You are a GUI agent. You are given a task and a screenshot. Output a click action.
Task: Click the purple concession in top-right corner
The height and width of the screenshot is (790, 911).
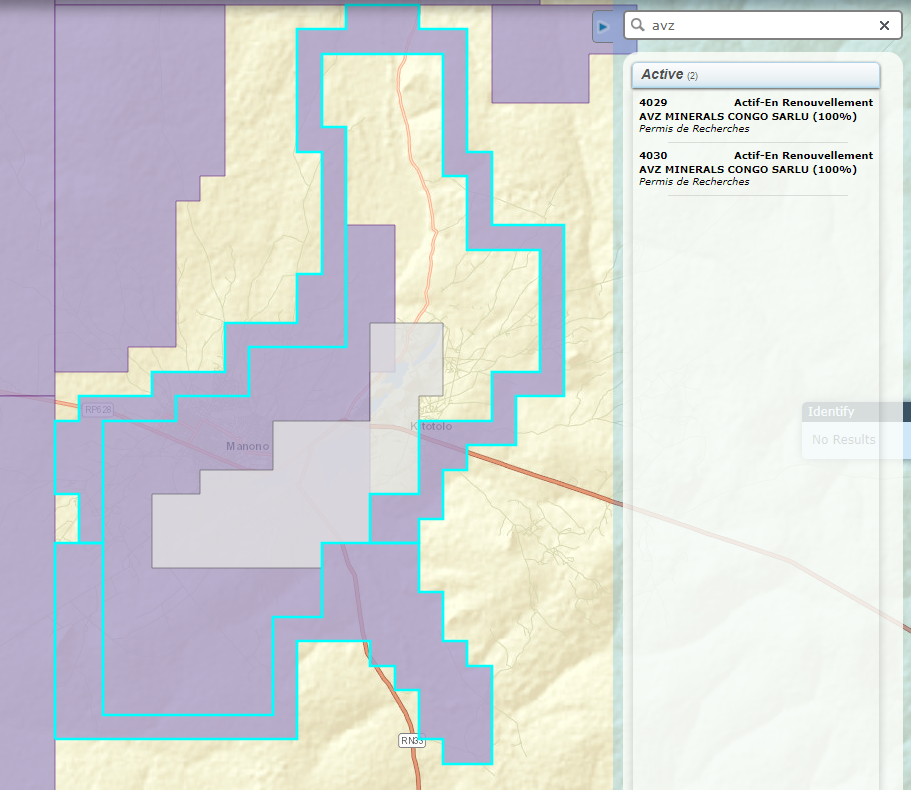click(550, 55)
